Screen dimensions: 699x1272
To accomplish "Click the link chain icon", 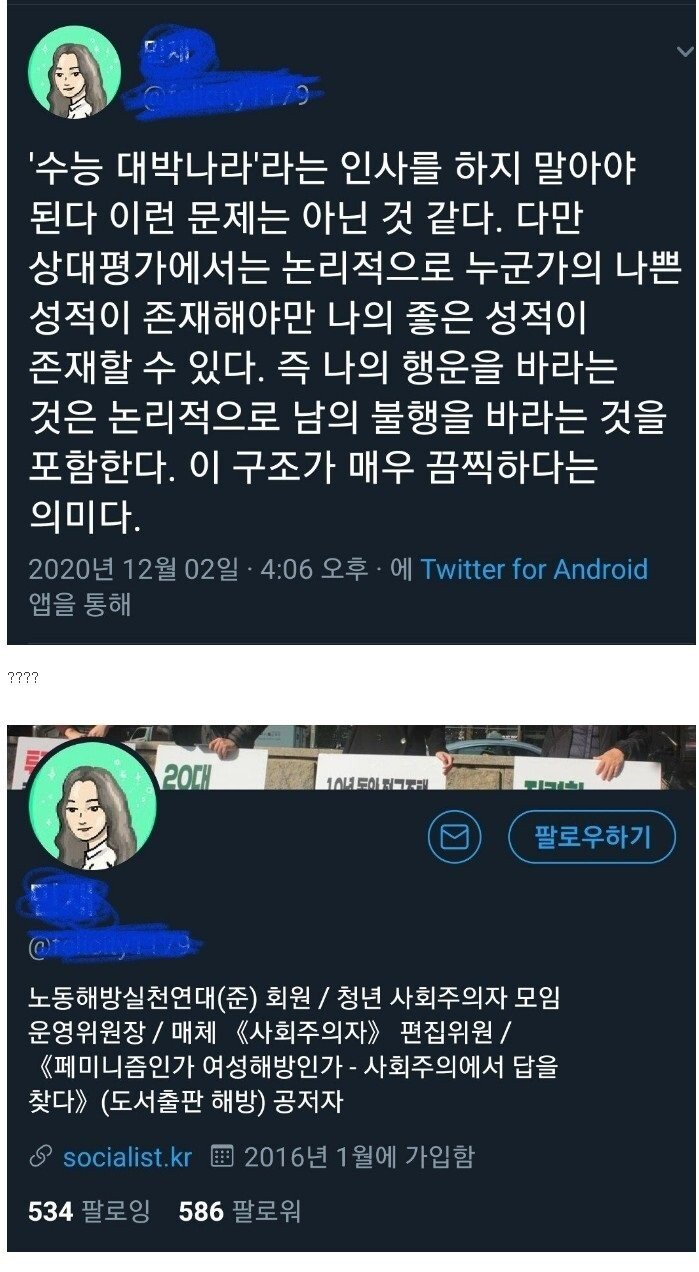I will (x=41, y=1158).
